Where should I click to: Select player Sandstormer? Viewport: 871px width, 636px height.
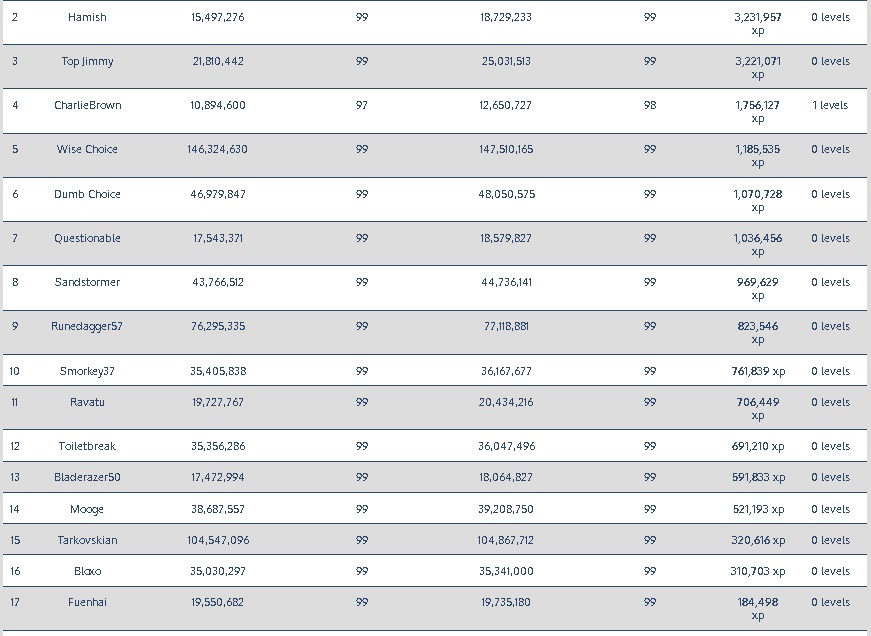point(87,282)
